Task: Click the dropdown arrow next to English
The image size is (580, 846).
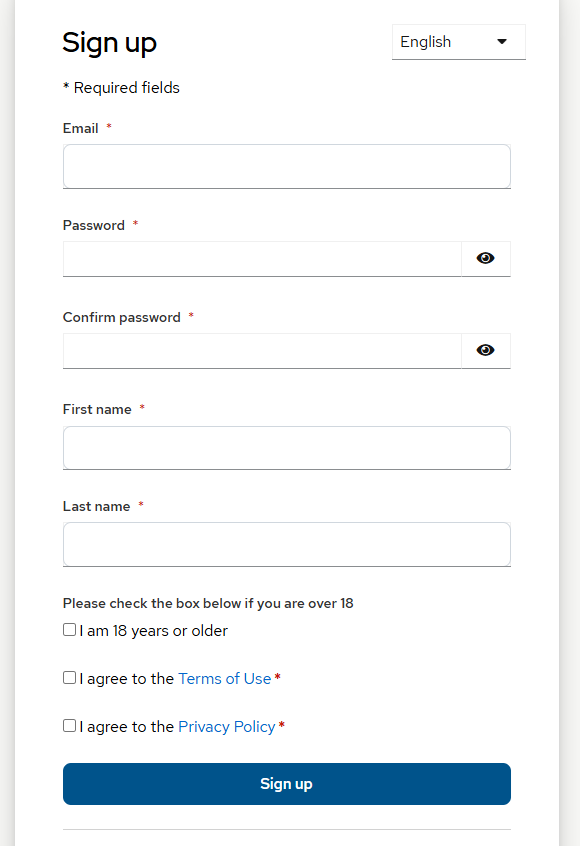Action: (x=501, y=41)
